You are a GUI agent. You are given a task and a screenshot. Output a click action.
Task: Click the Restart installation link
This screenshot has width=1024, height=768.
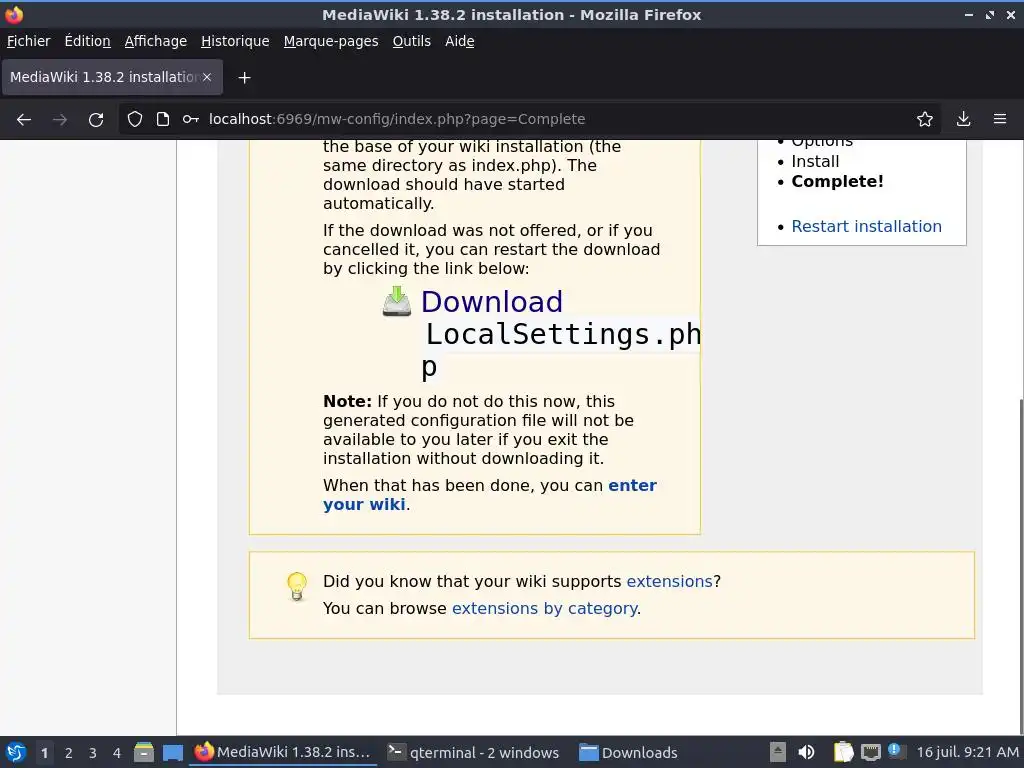867,227
